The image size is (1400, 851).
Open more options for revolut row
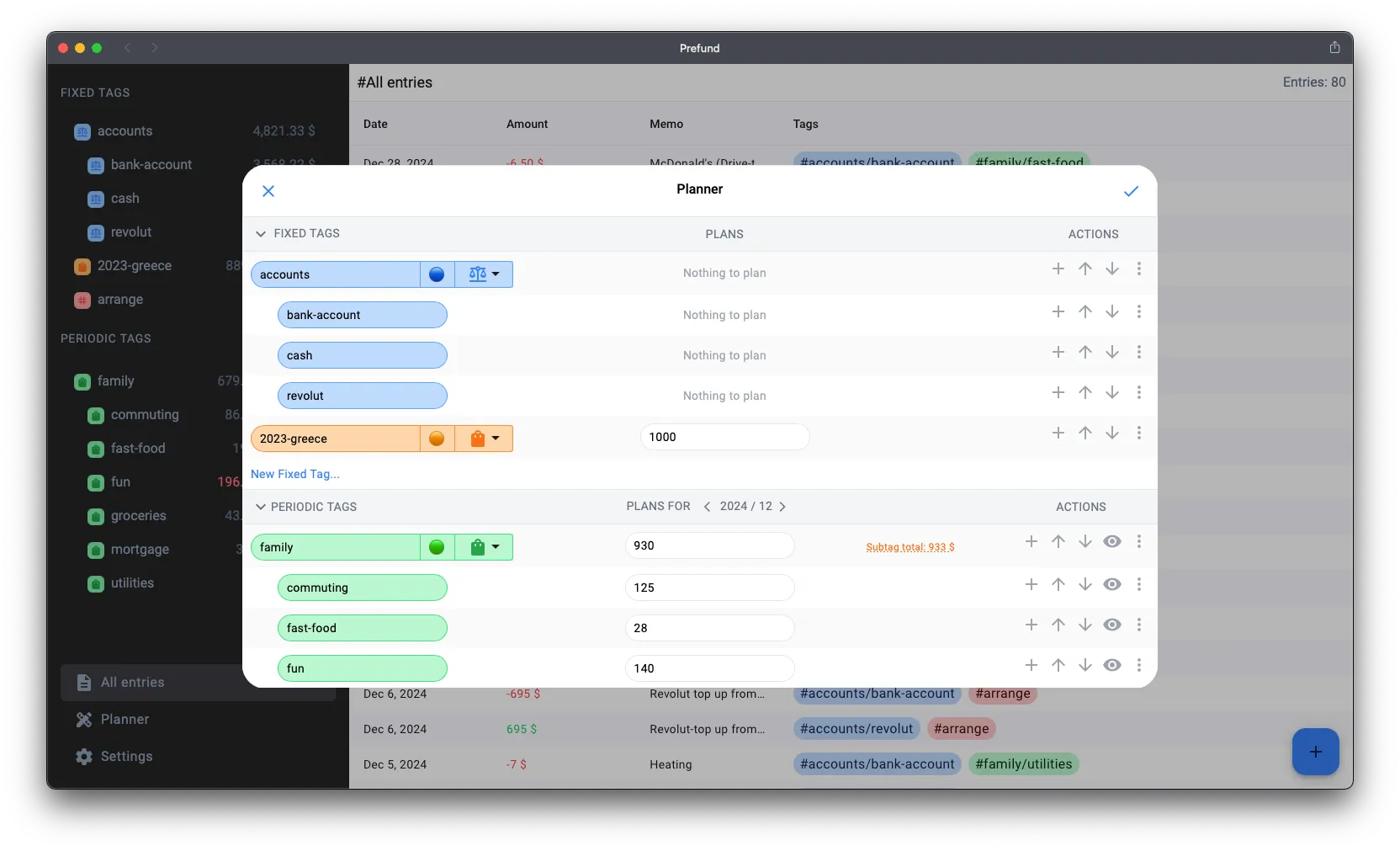[1139, 392]
